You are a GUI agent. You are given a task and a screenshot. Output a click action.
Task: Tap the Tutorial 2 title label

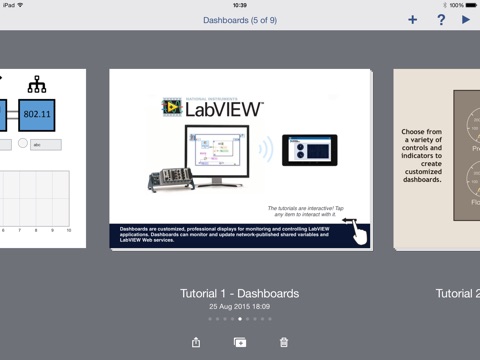pyautogui.click(x=458, y=293)
